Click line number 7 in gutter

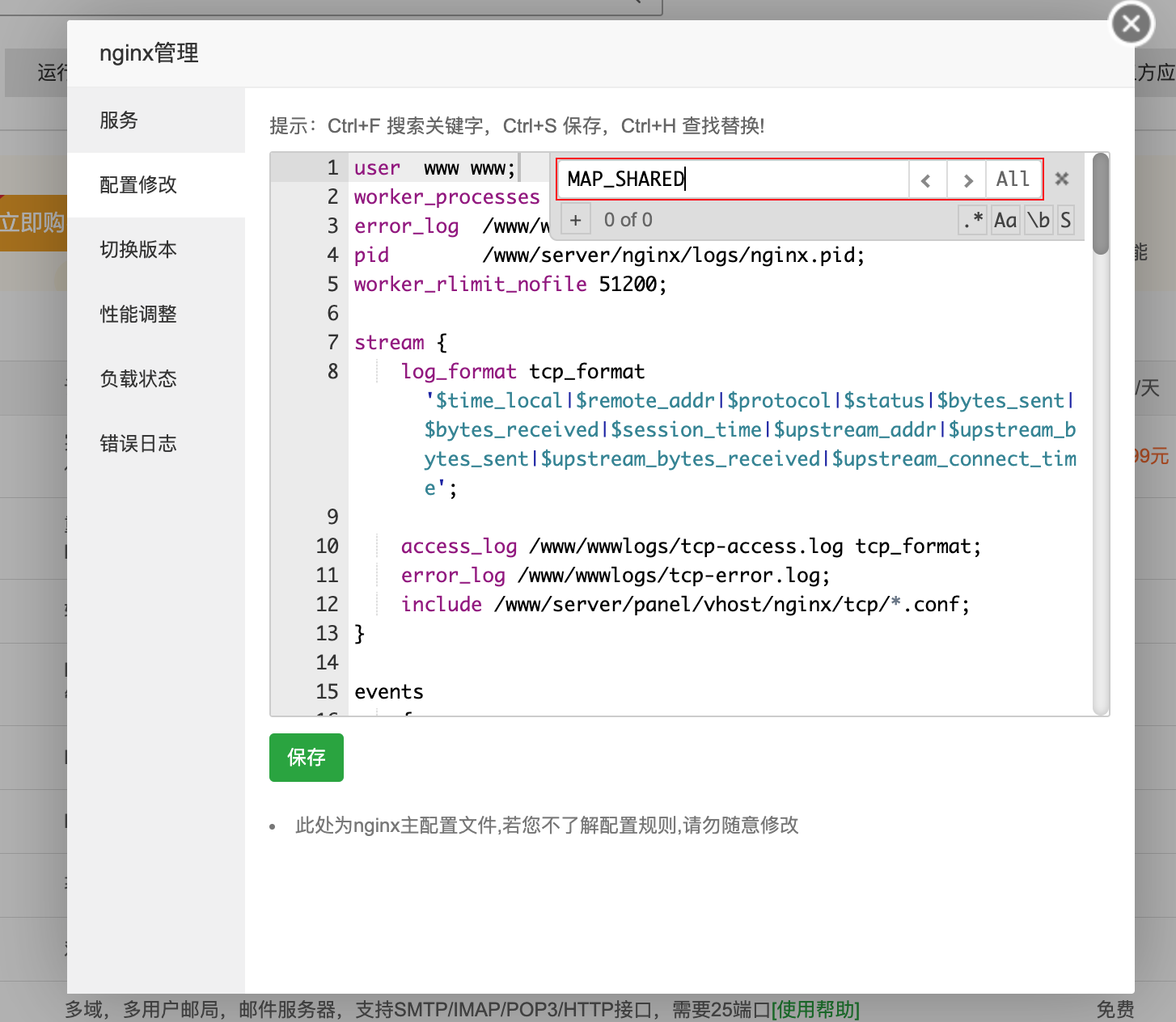332,343
